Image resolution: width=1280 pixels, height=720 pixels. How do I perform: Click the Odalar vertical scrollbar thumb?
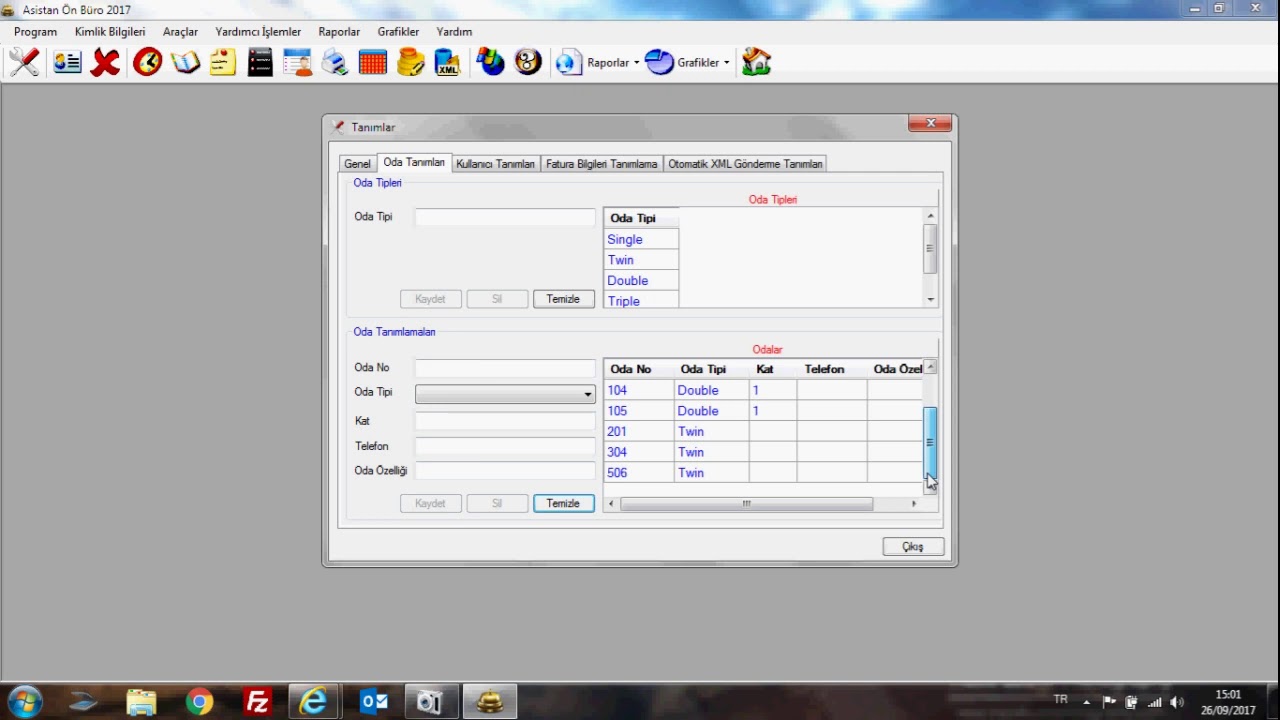click(x=930, y=442)
